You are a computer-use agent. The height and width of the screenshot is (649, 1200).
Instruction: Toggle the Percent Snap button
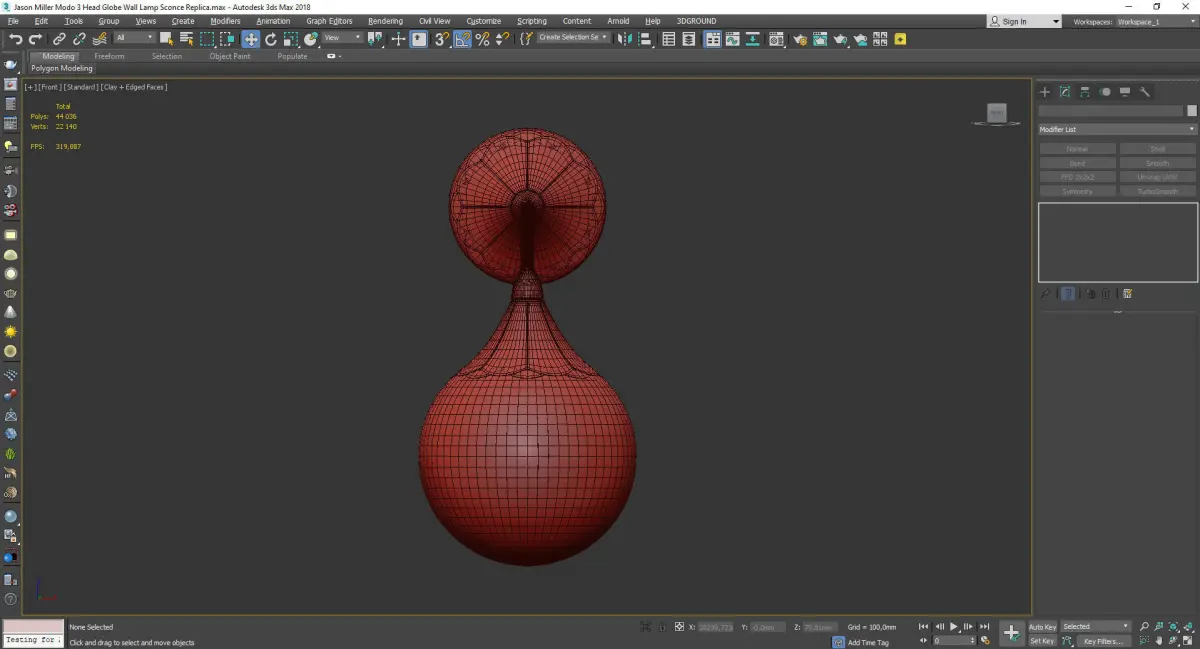[x=483, y=39]
